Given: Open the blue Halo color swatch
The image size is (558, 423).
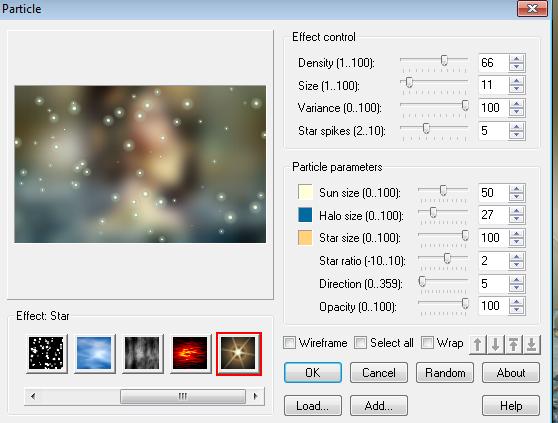Looking at the screenshot, I should (305, 215).
